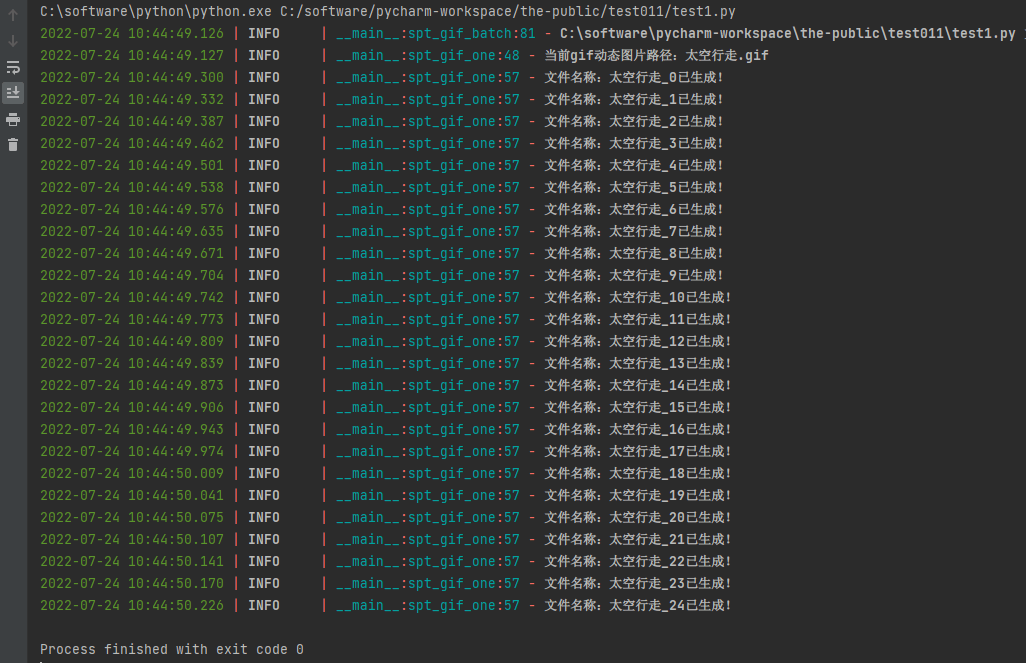
Task: Select log message '太空行走_8已生成!'
Action: tap(666, 253)
